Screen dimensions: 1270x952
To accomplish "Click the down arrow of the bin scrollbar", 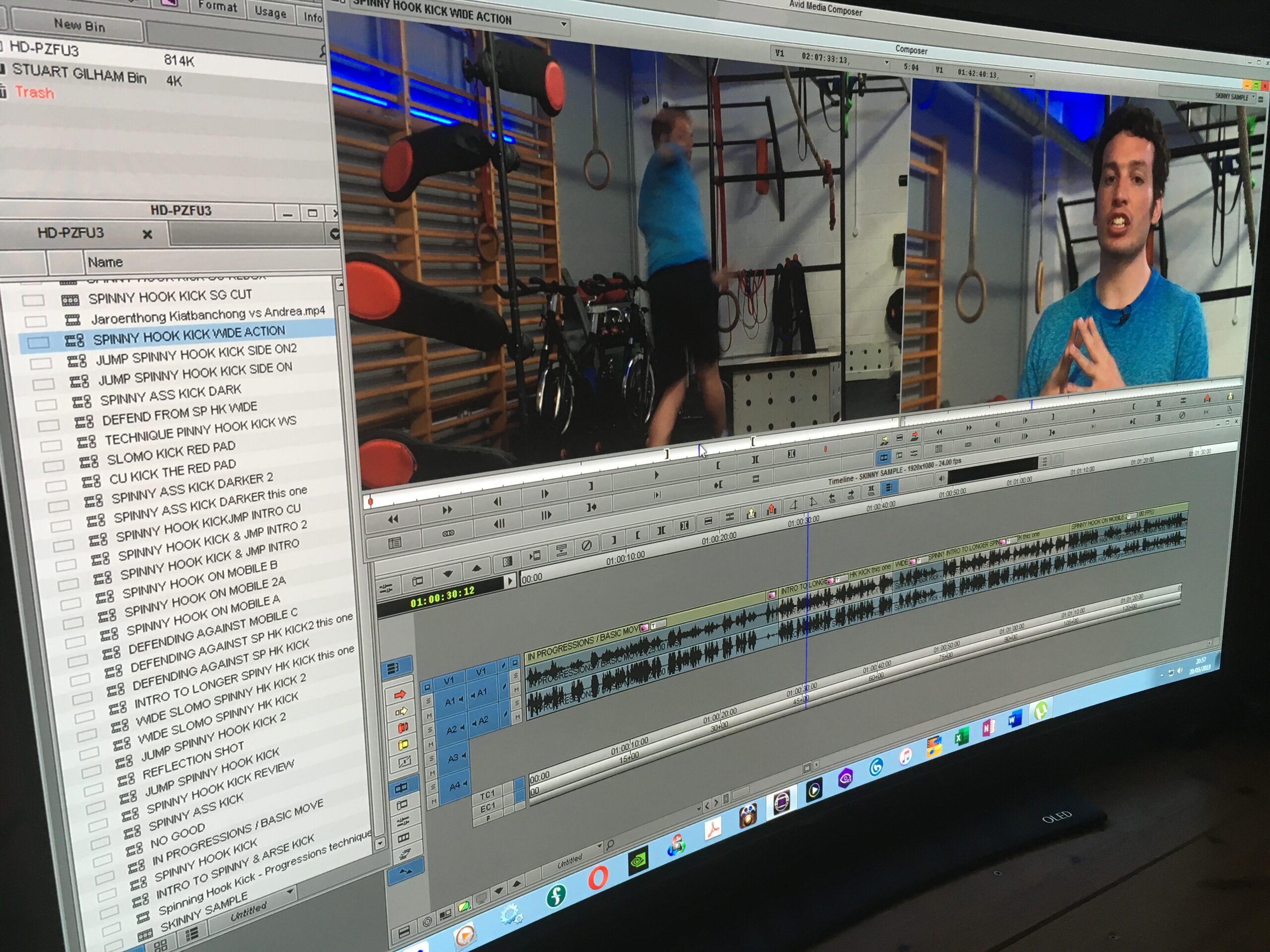I will 380,843.
